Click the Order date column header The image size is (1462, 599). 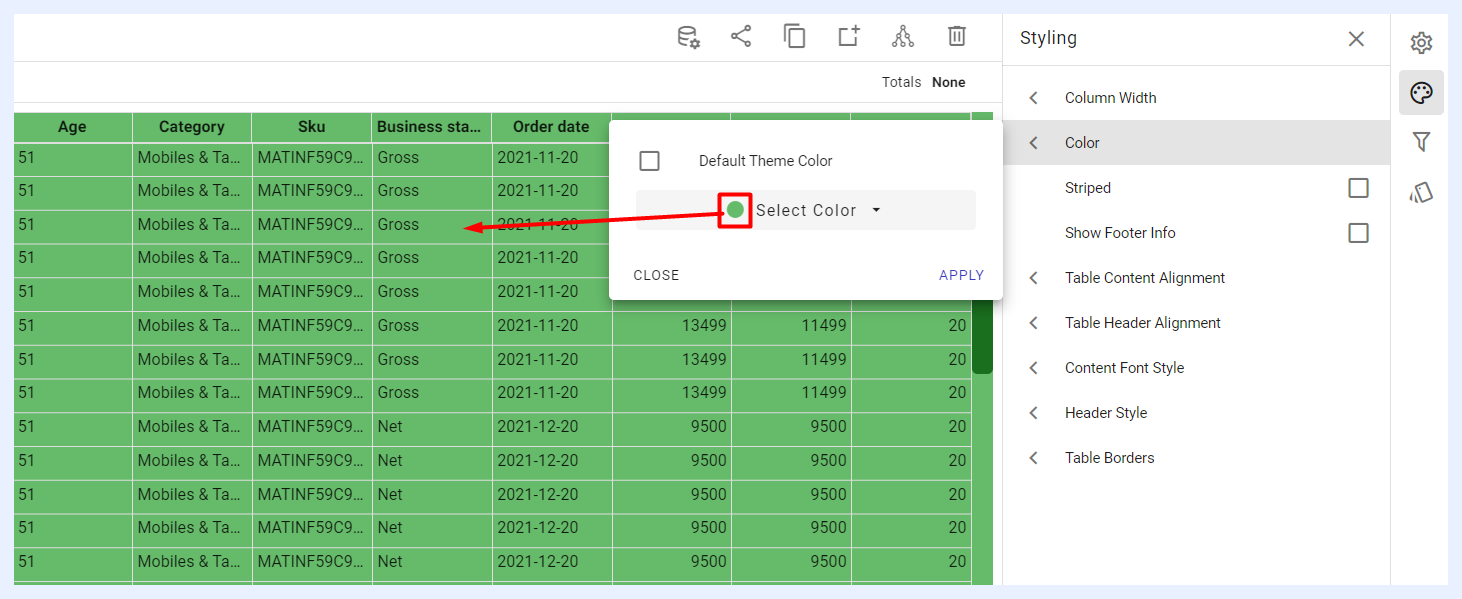pyautogui.click(x=551, y=127)
